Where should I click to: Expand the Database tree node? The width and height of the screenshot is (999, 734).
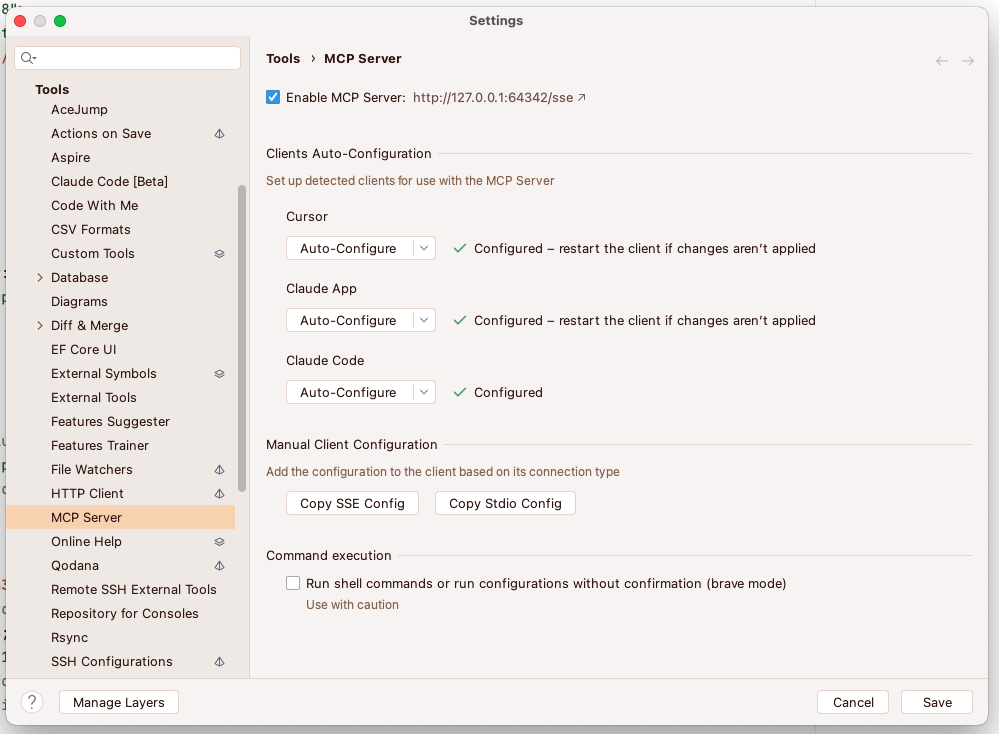point(40,278)
